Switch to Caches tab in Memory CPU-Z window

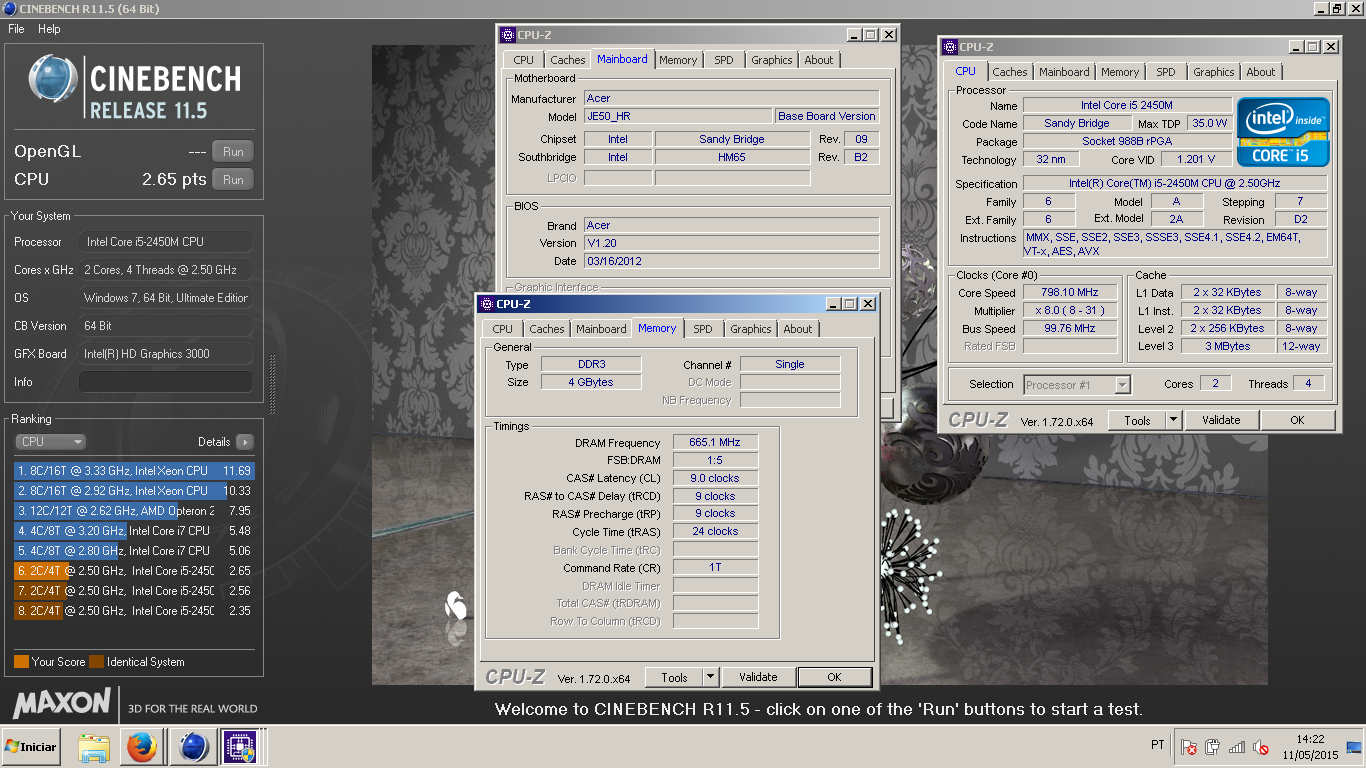point(547,329)
